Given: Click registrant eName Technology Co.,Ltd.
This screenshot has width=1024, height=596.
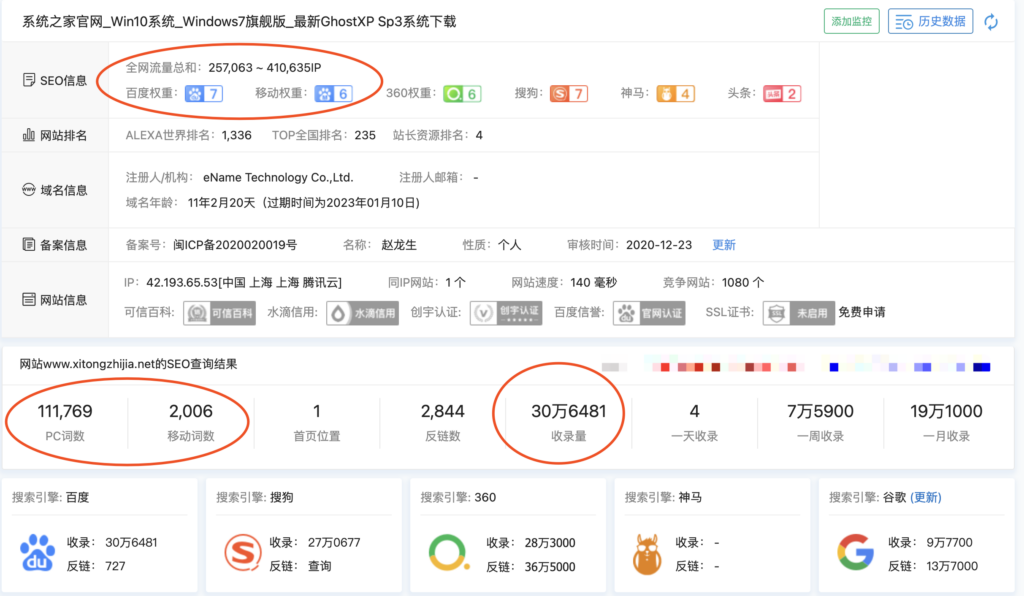Looking at the screenshot, I should pos(278,178).
